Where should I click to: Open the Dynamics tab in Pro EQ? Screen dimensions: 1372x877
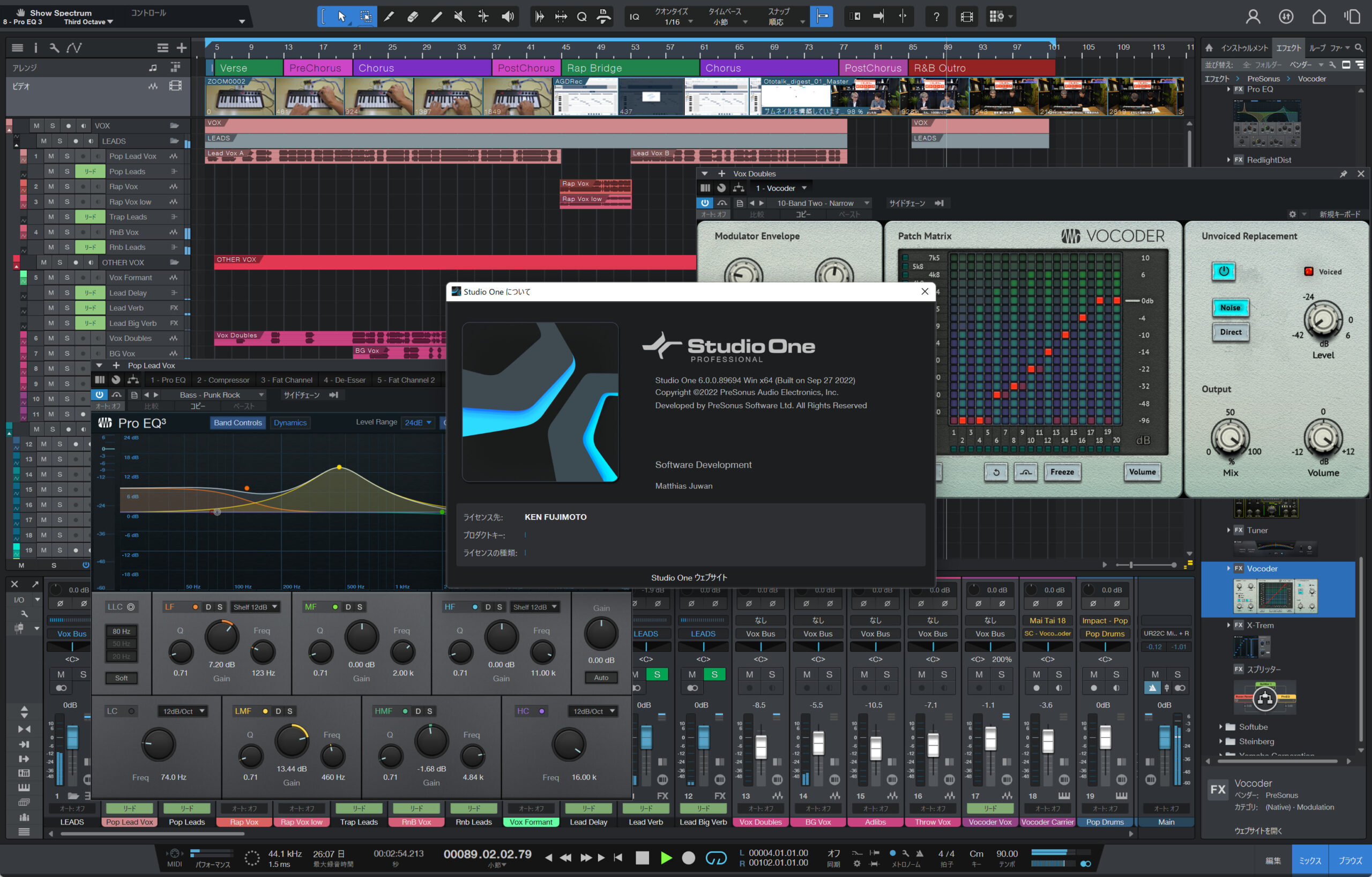tap(290, 423)
